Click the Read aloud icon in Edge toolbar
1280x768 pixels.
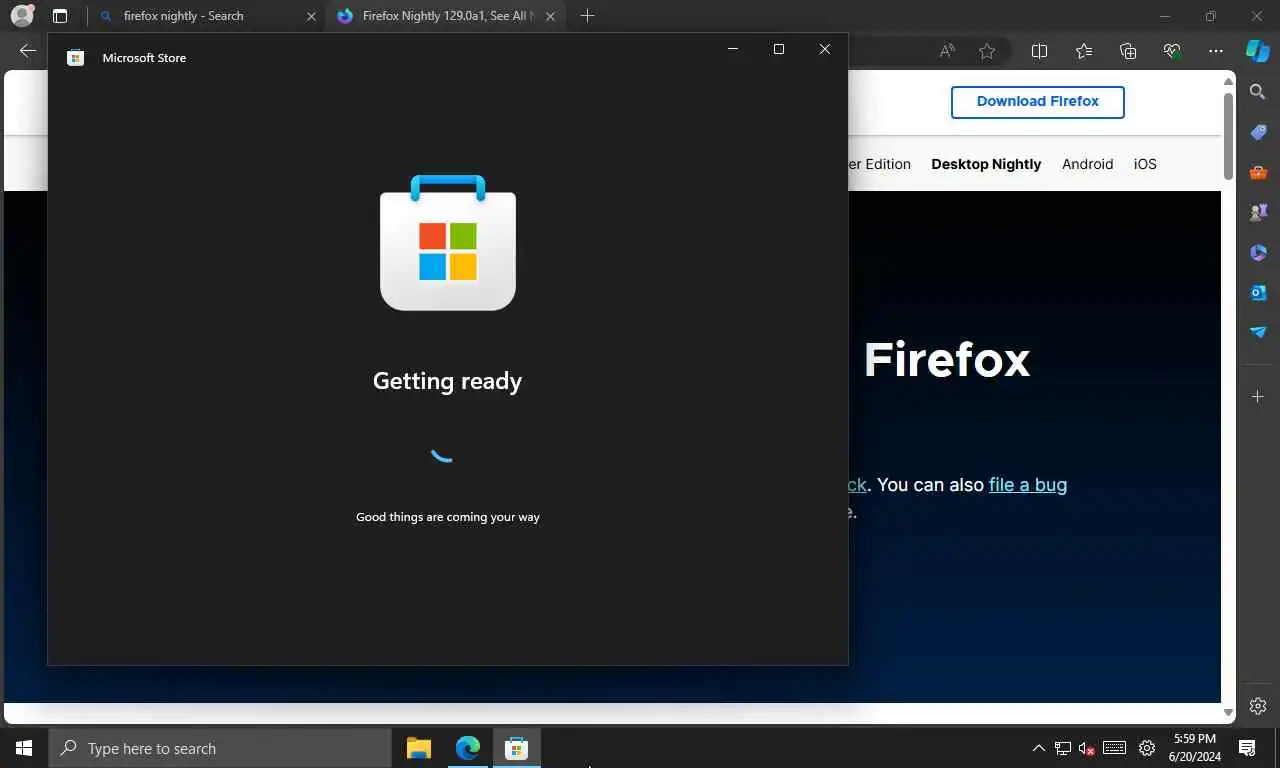pos(946,51)
